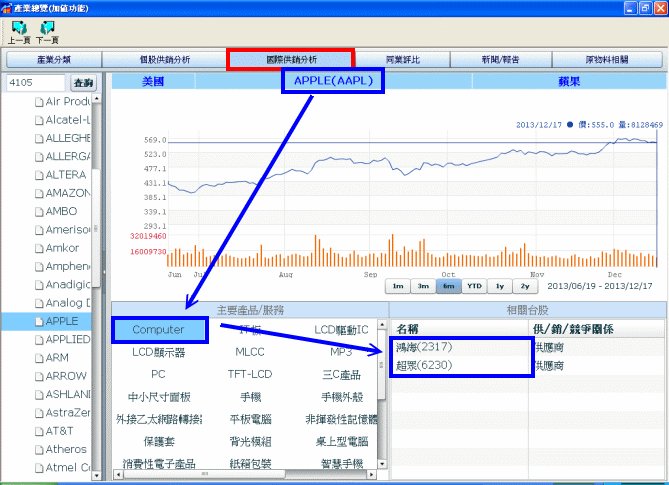
Task: Choose 手機 product category
Action: click(x=250, y=397)
